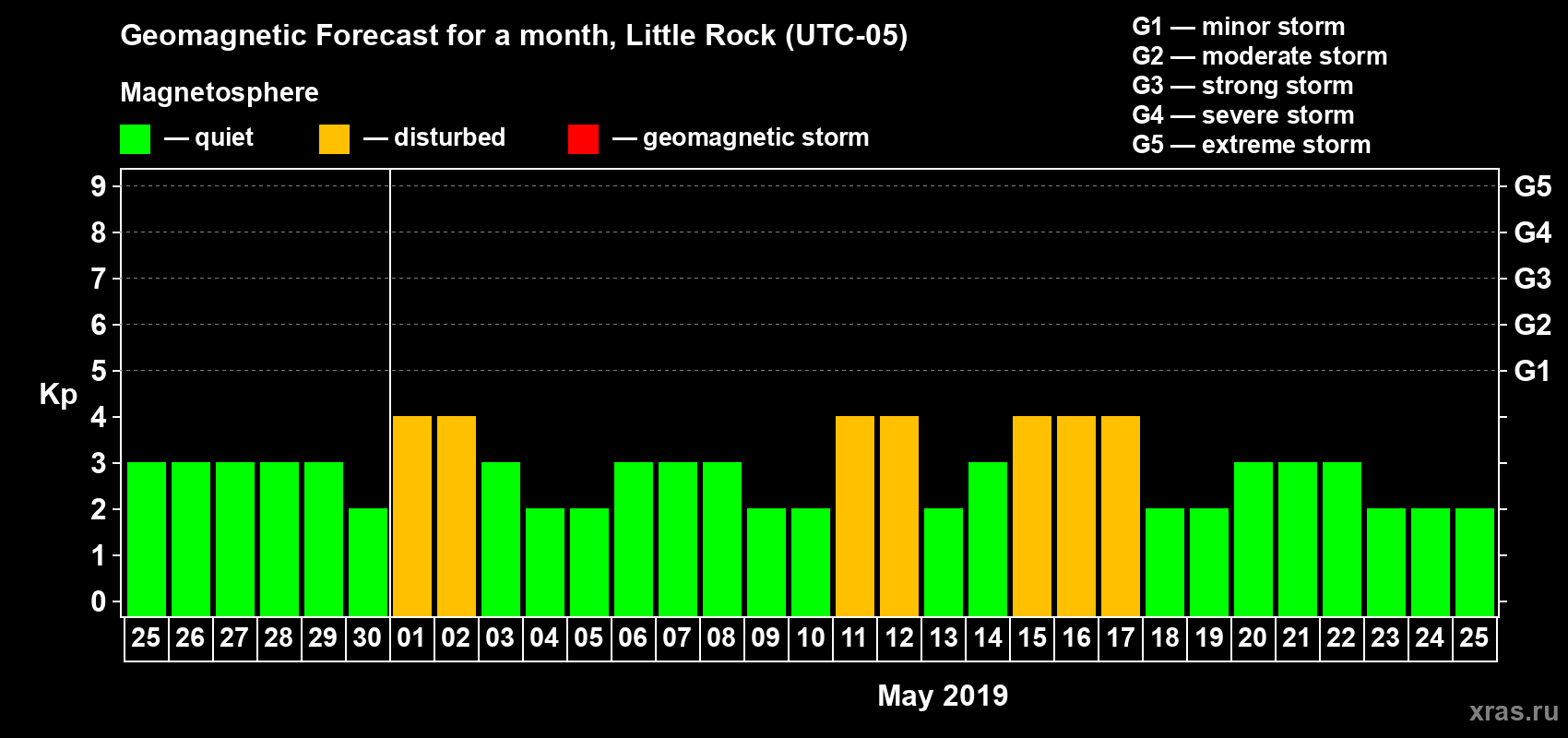Click the orange disturbed legend swatch
1568x738 pixels.
334,139
